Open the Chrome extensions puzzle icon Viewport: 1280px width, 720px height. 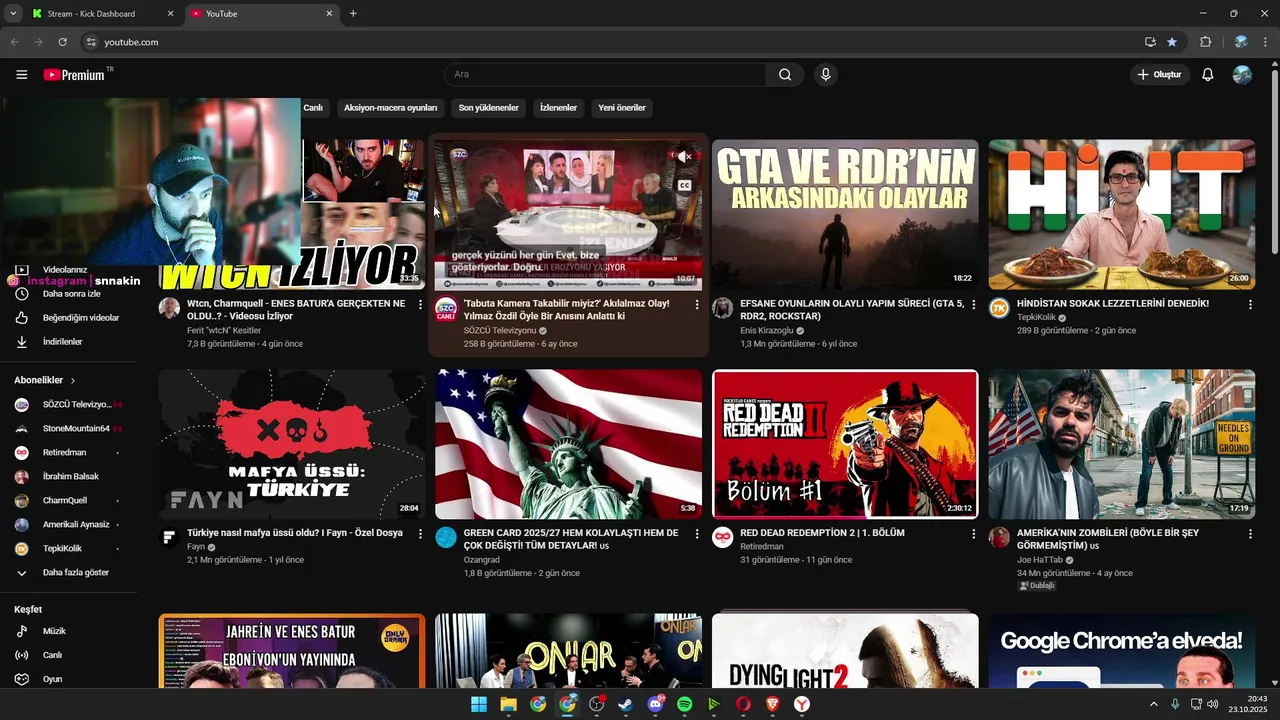click(x=1205, y=42)
